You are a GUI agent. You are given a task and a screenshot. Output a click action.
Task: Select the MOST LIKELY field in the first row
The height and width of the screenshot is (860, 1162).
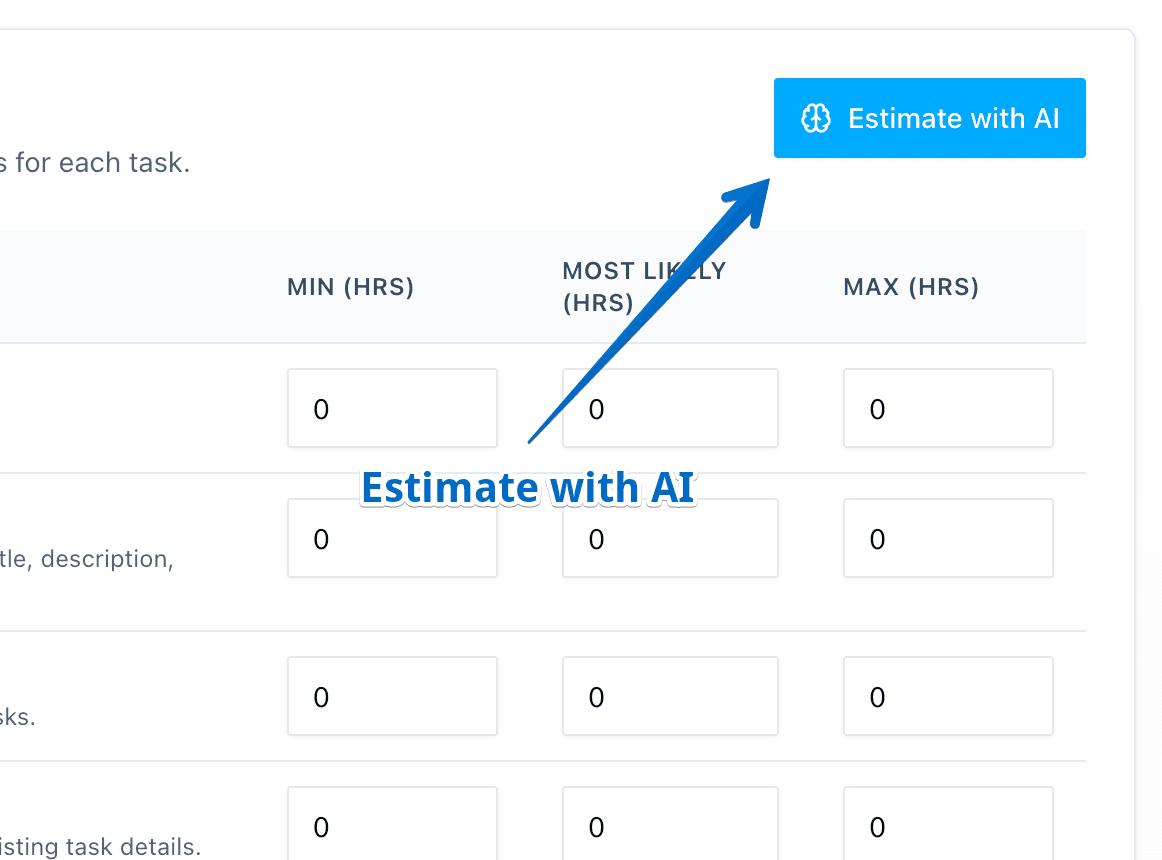point(670,408)
